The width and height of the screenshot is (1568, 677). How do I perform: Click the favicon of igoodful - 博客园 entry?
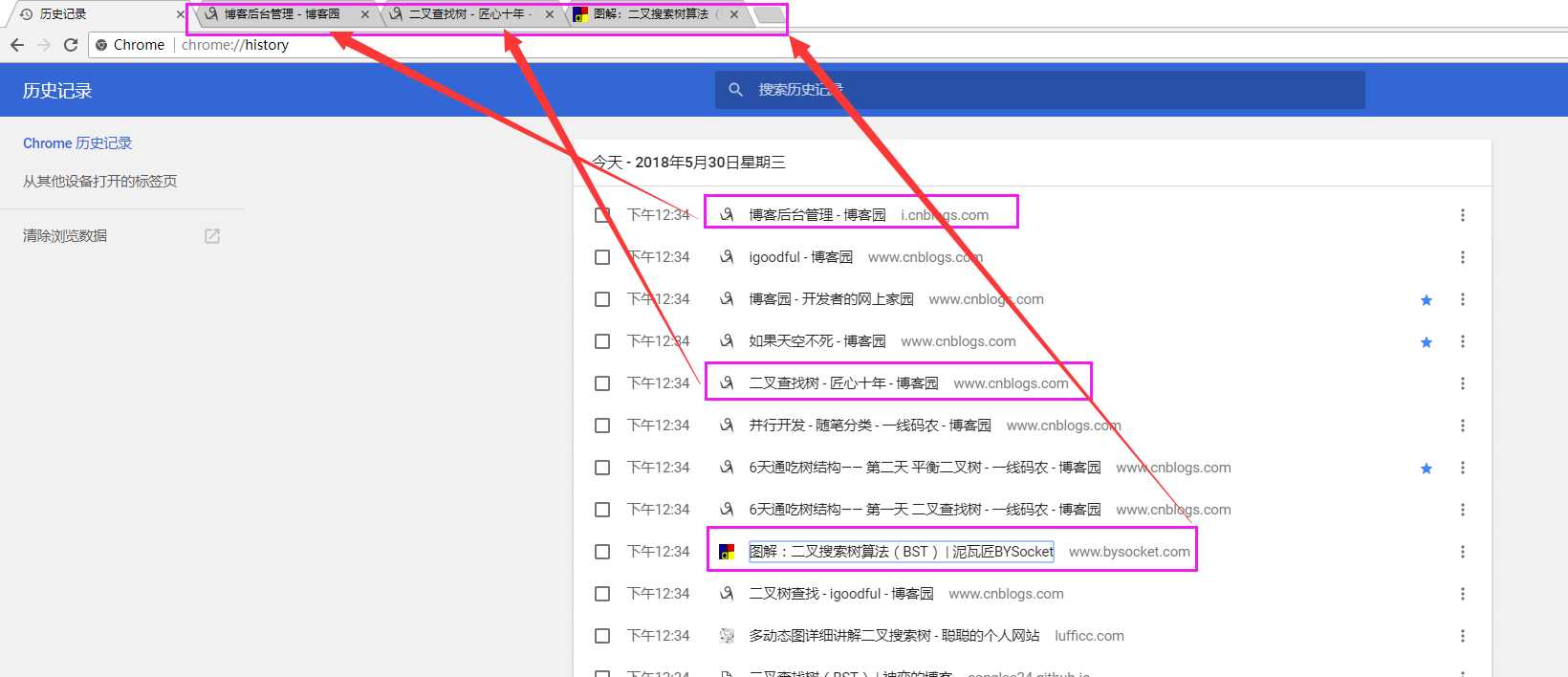(x=727, y=257)
